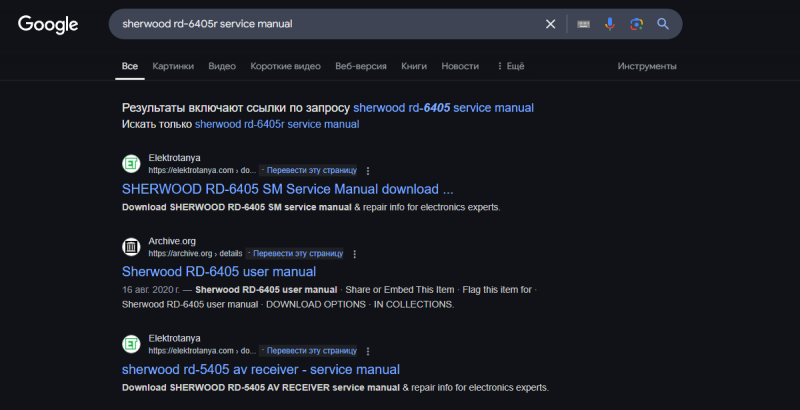
Task: Expand the Ещё more tabs menu
Action: tap(510, 66)
